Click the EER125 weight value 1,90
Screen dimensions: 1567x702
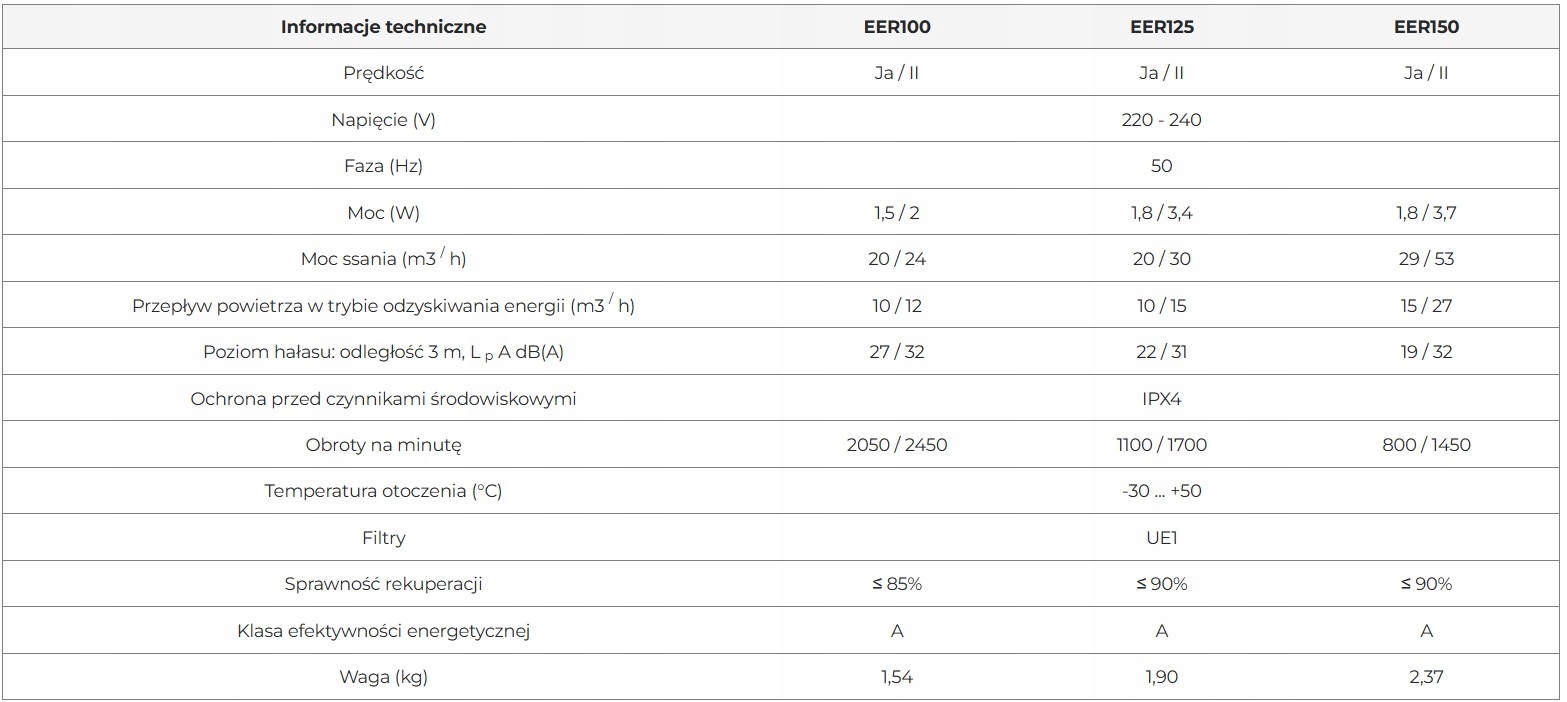1161,677
